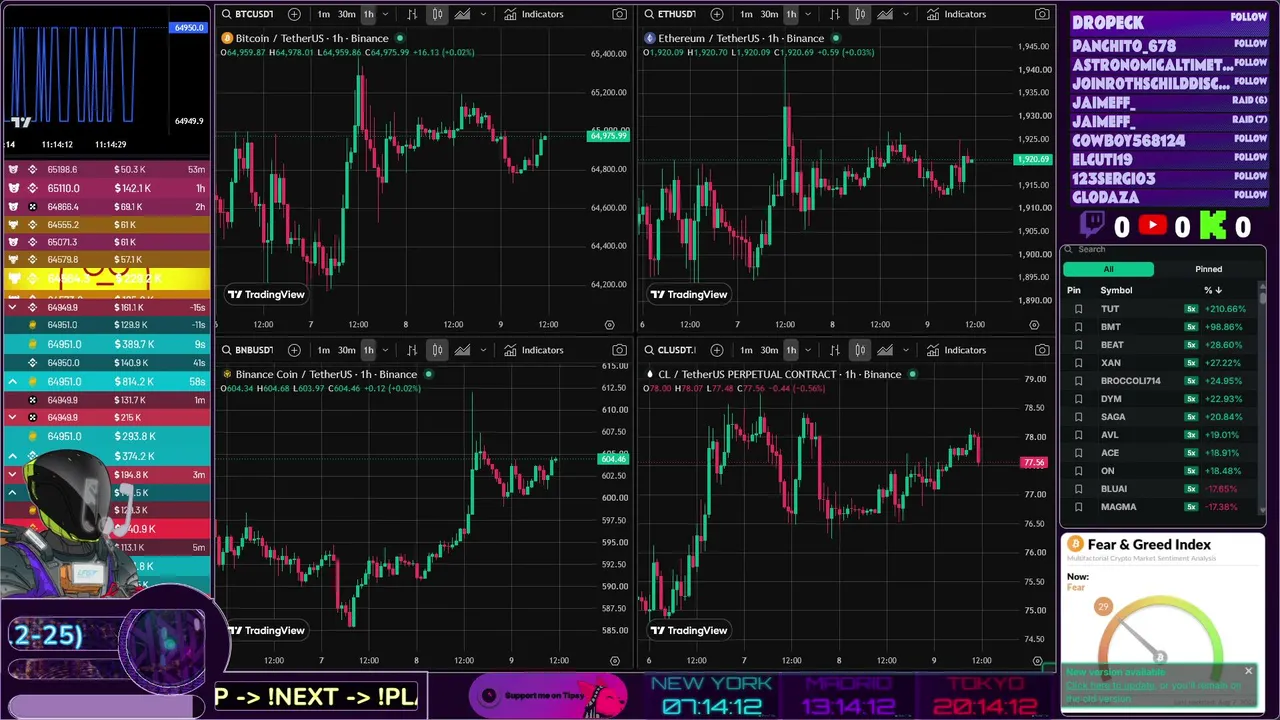Open chart settings gear on the ETHUSDT chart
This screenshot has width=1280, height=720.
(x=1033, y=325)
